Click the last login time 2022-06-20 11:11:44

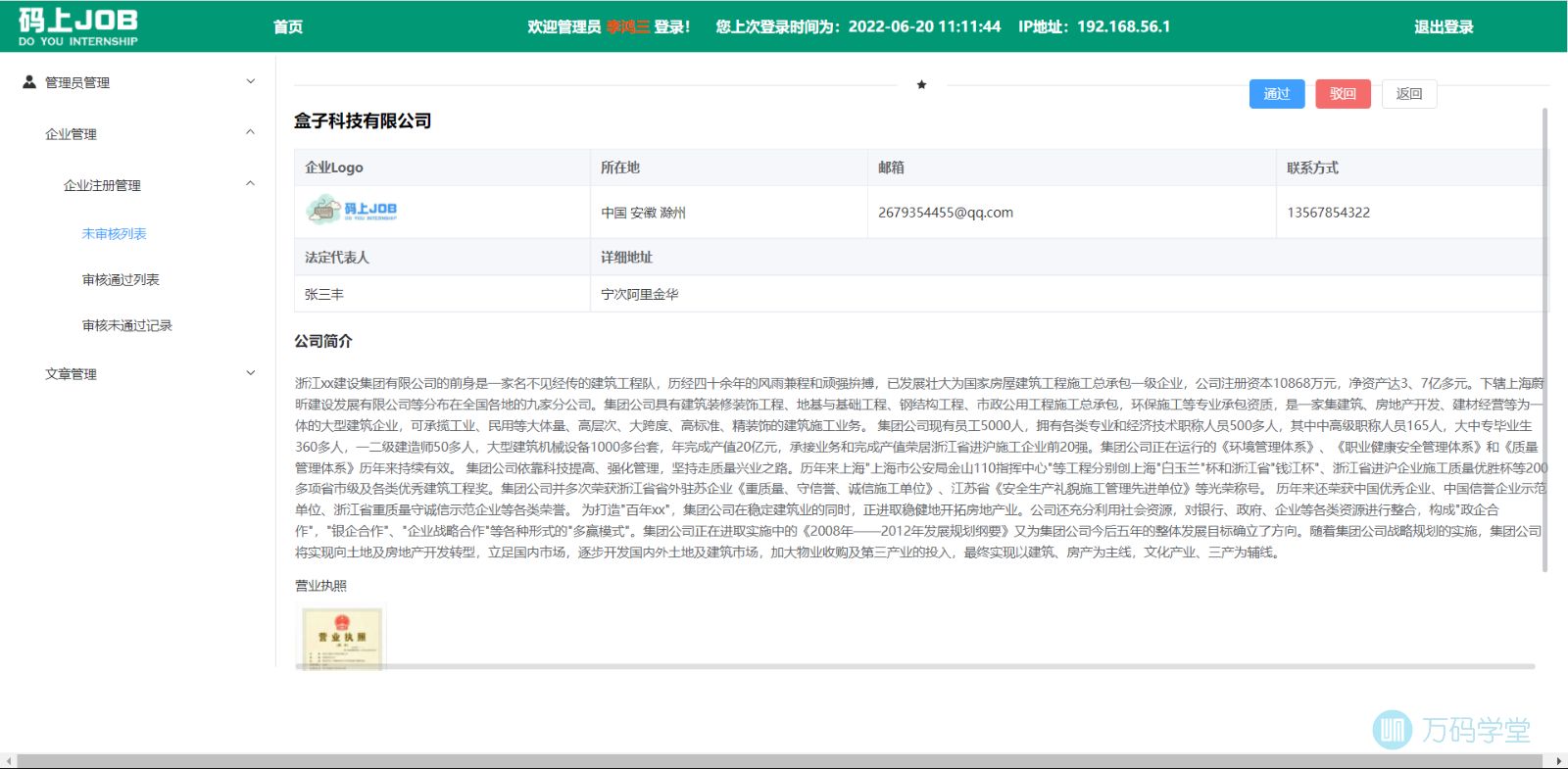coord(924,26)
